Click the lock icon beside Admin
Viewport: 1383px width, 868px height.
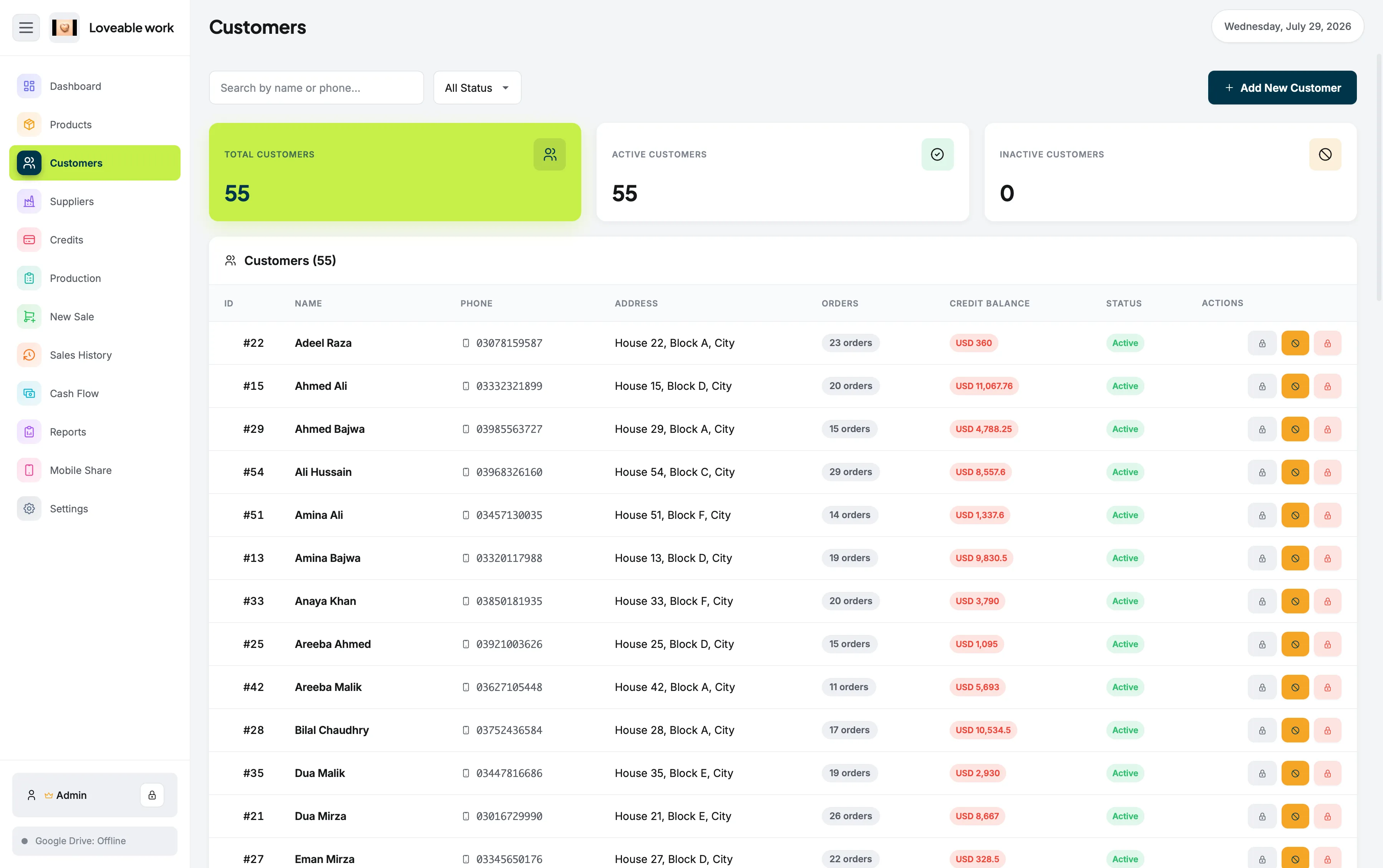pyautogui.click(x=152, y=795)
